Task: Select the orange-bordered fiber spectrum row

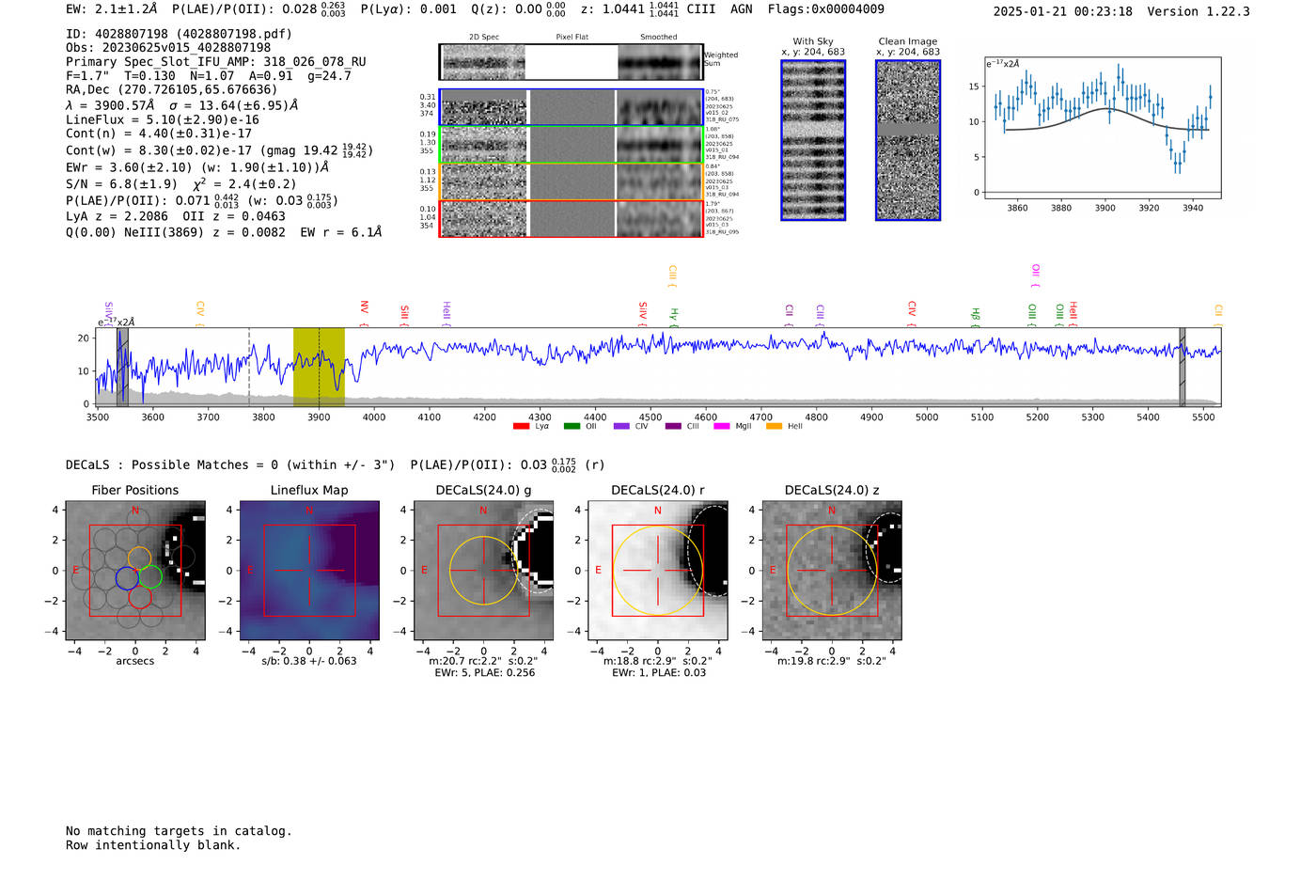Action: 572,181
